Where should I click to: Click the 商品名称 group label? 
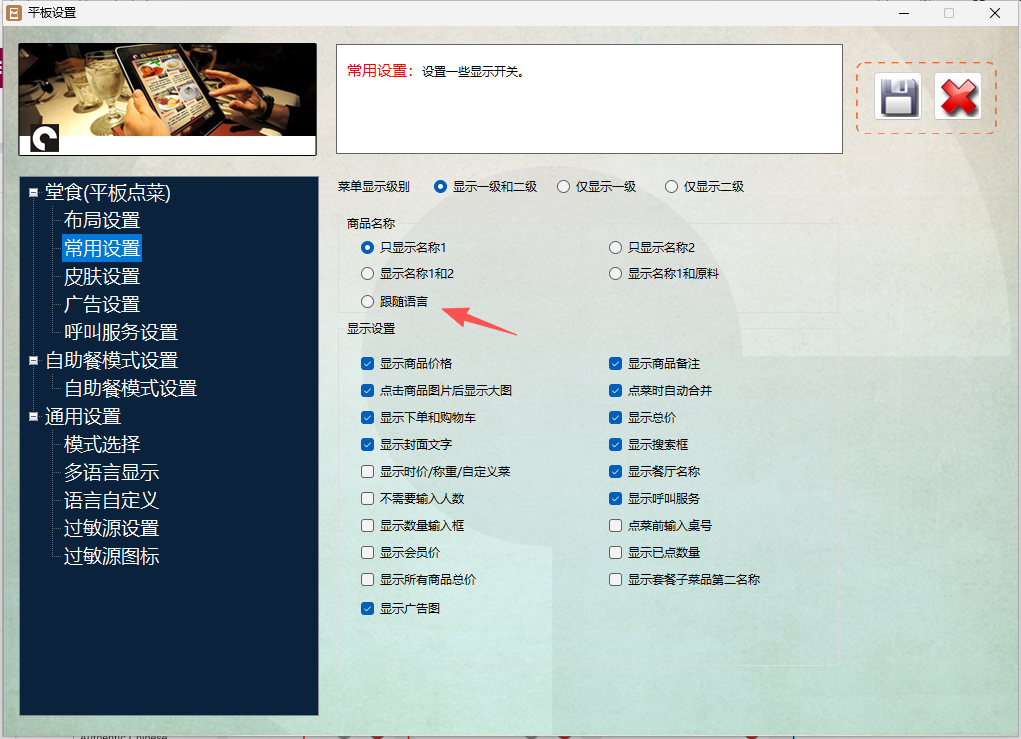[x=371, y=224]
